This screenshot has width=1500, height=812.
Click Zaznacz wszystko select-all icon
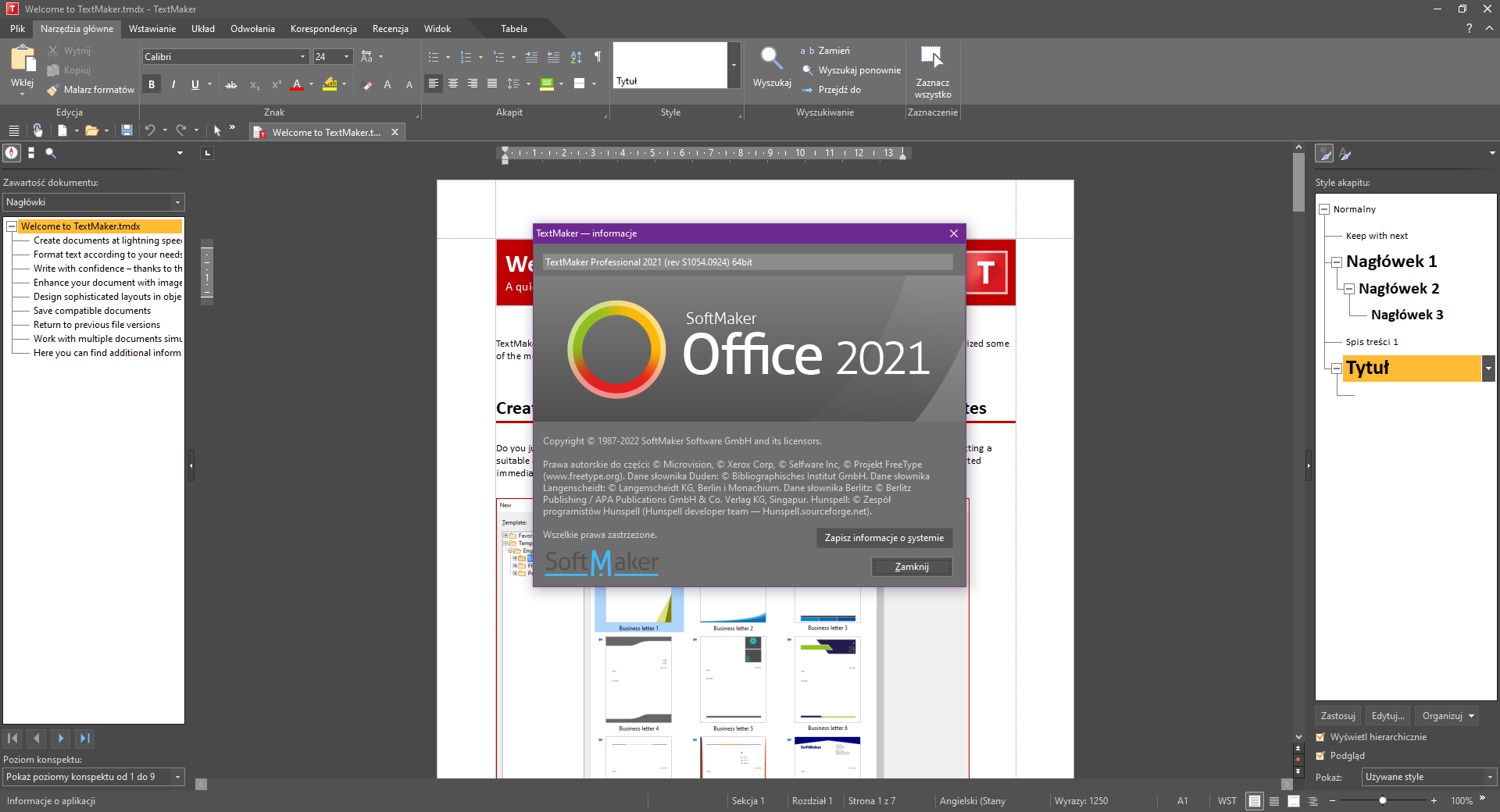point(932,57)
